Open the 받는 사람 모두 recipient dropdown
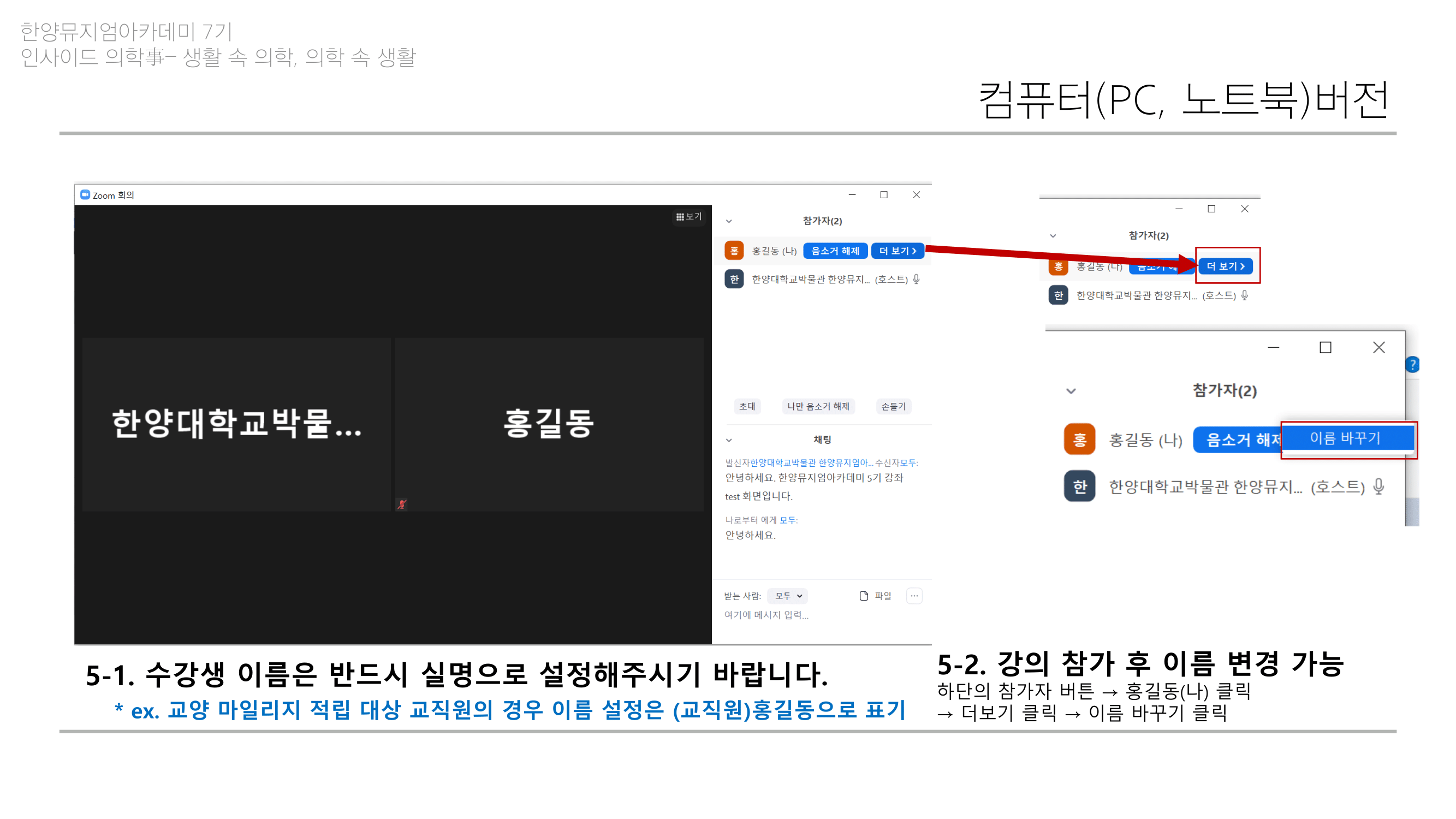 pos(788,596)
